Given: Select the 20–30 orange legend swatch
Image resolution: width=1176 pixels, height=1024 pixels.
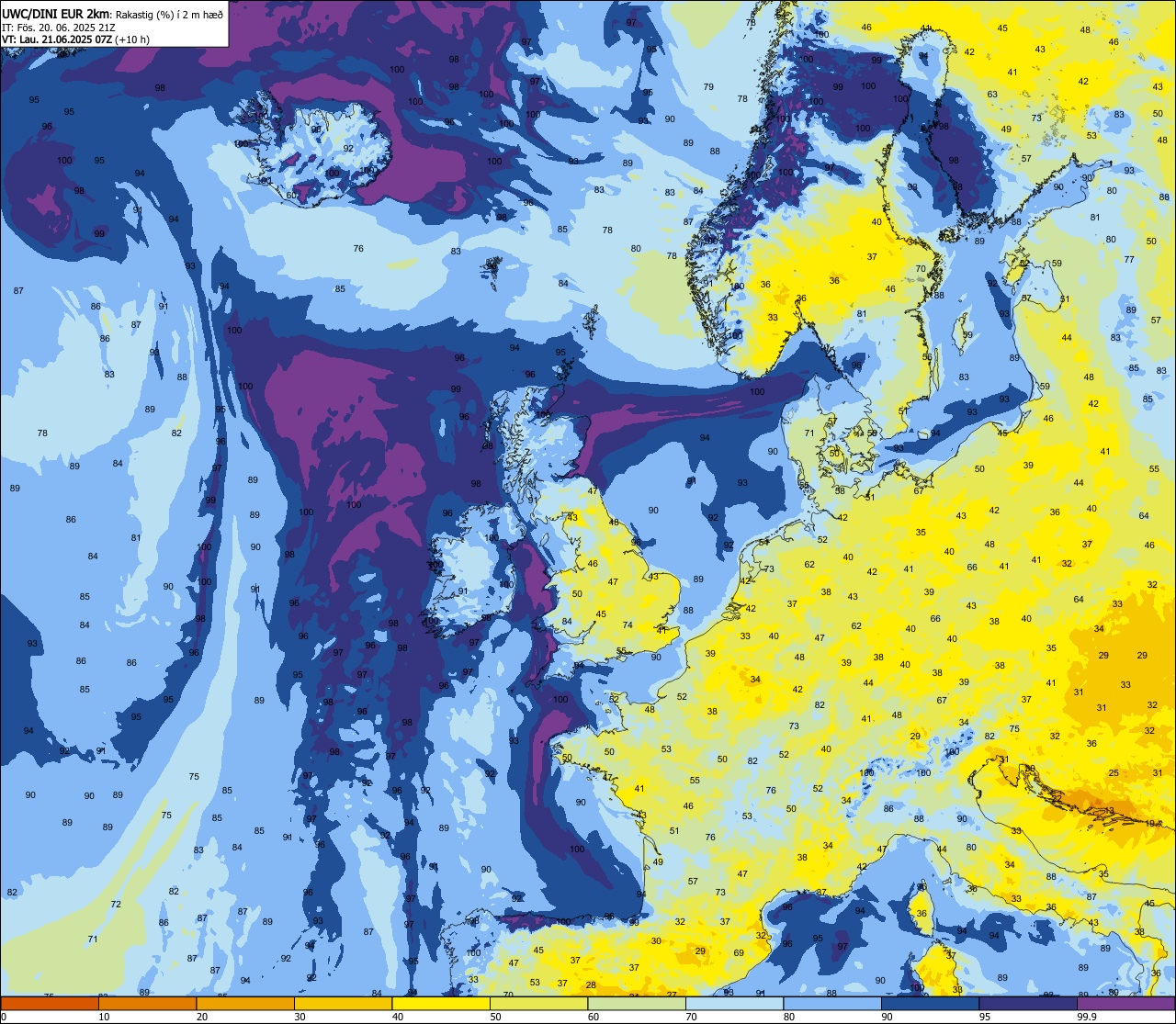Looking at the screenshot, I should click(x=245, y=1004).
